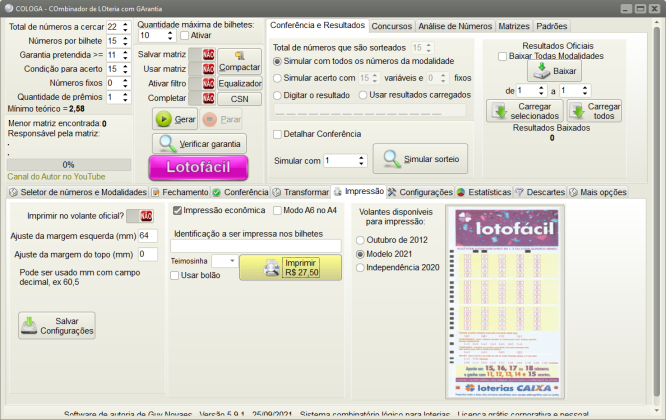Image resolution: width=666 pixels, height=420 pixels.
Task: Click the Identificação a ser impressa field
Action: point(256,246)
